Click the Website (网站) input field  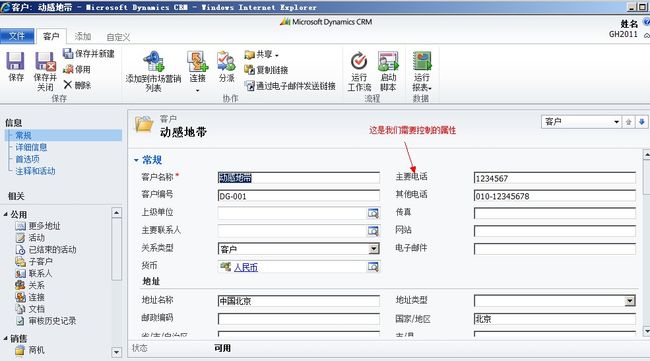(x=555, y=231)
